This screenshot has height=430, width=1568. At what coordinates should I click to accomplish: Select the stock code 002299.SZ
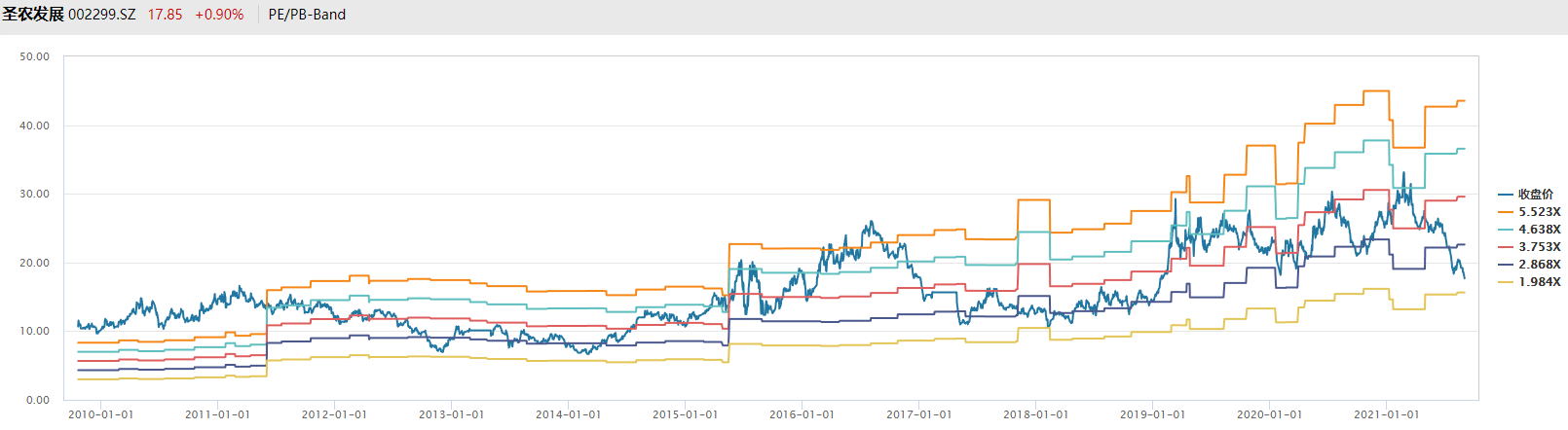click(102, 15)
